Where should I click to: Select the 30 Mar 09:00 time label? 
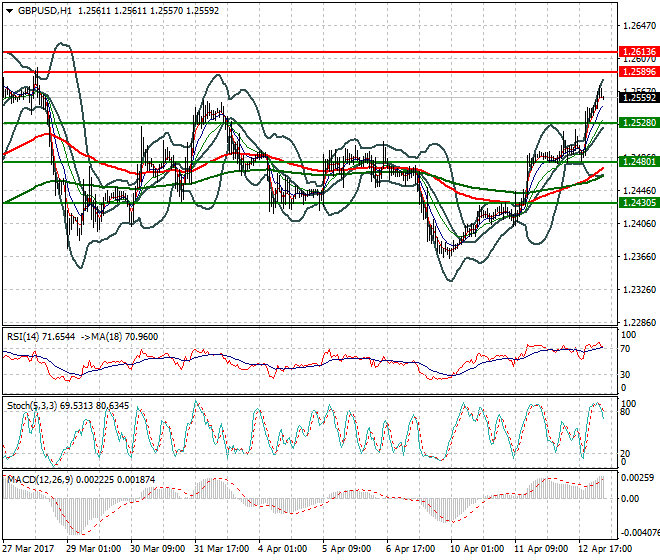(157, 549)
